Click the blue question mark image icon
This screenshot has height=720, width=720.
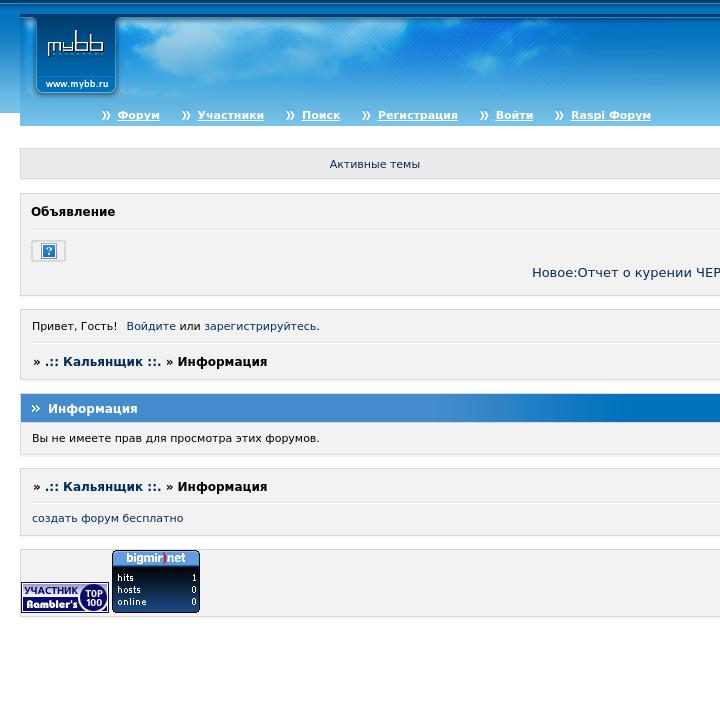point(48,251)
